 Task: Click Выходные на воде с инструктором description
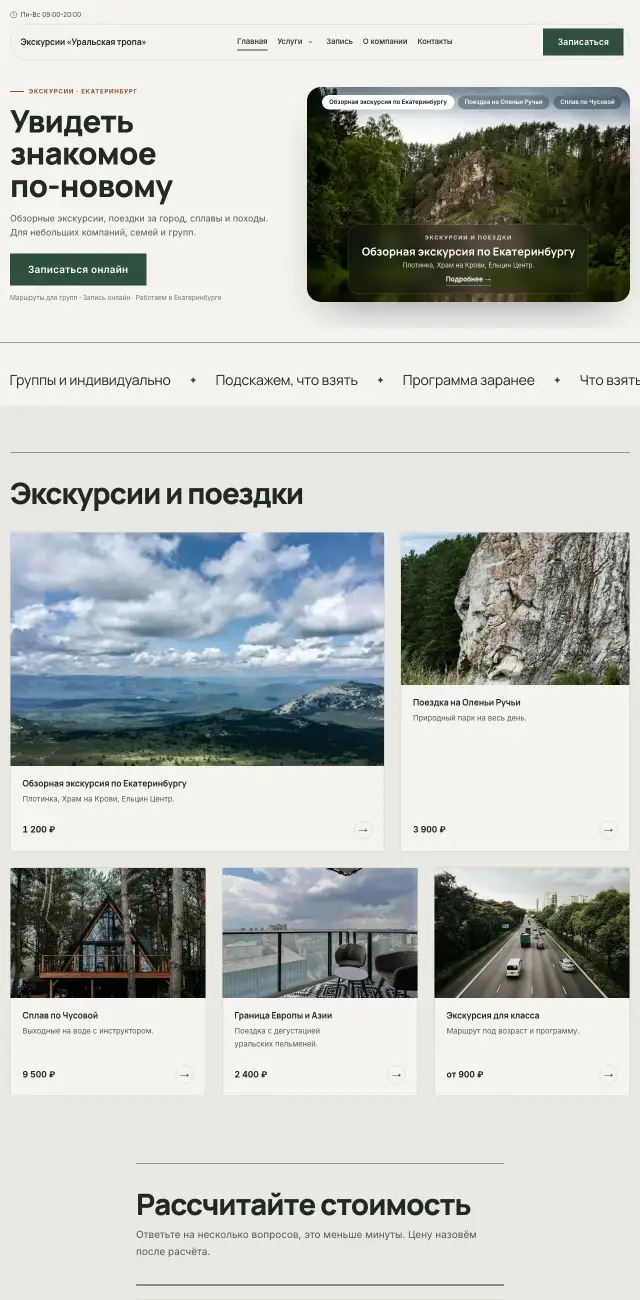(x=88, y=1031)
